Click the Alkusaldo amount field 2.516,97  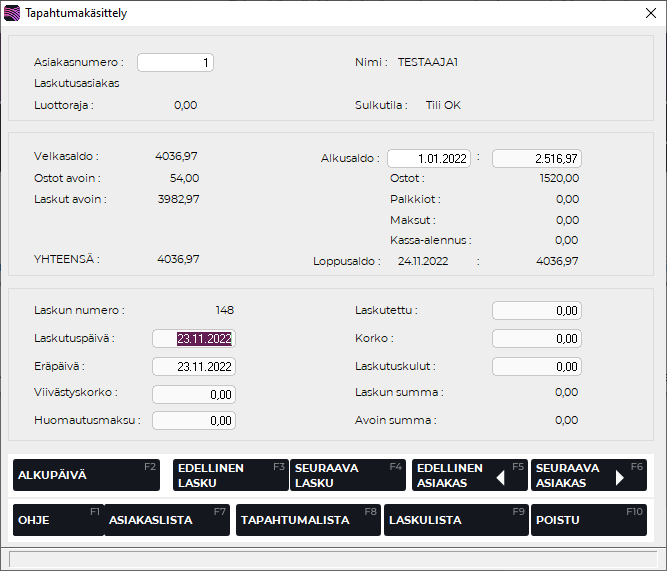point(537,158)
